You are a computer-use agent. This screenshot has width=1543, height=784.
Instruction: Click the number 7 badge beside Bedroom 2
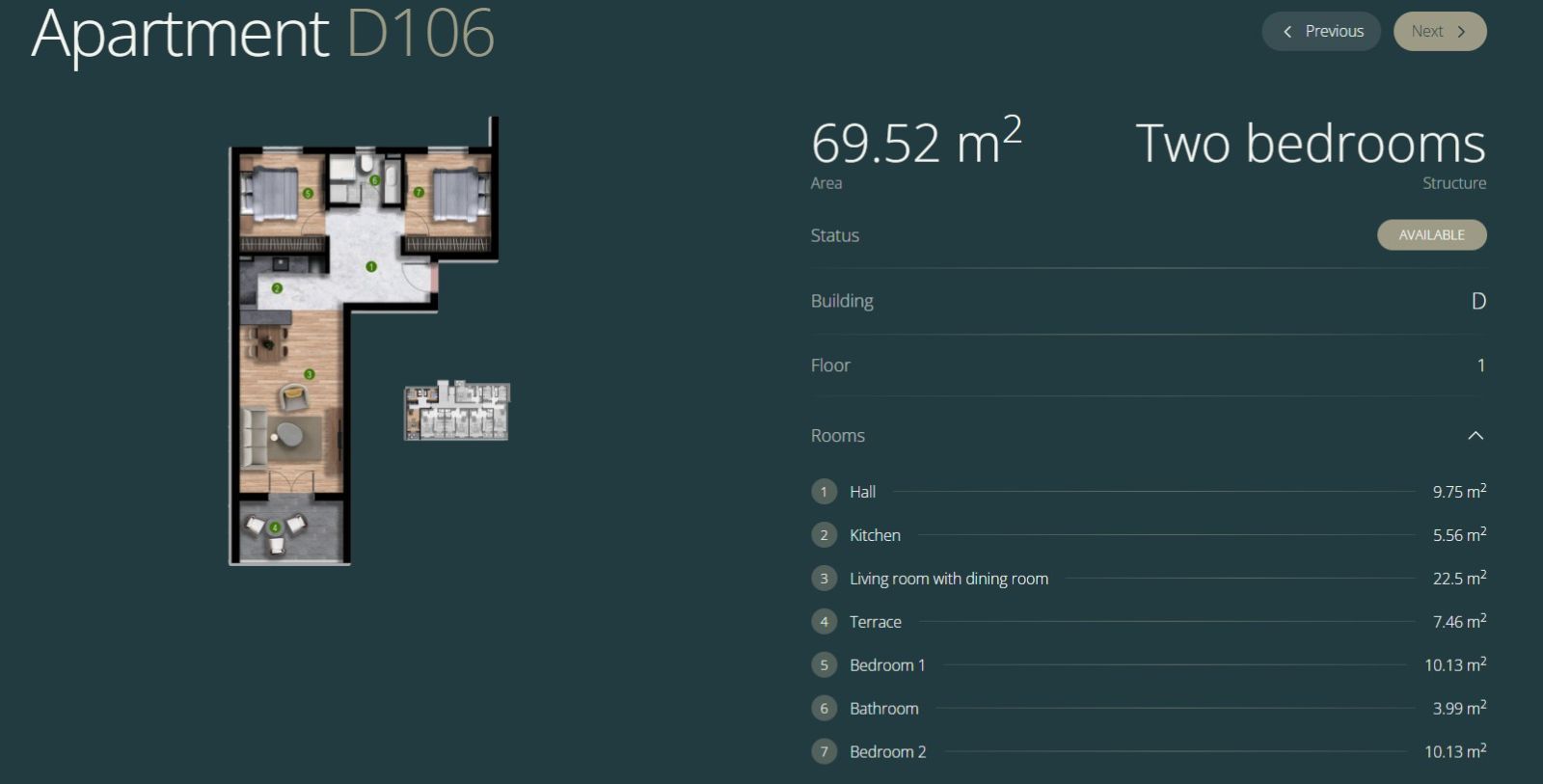coord(824,751)
